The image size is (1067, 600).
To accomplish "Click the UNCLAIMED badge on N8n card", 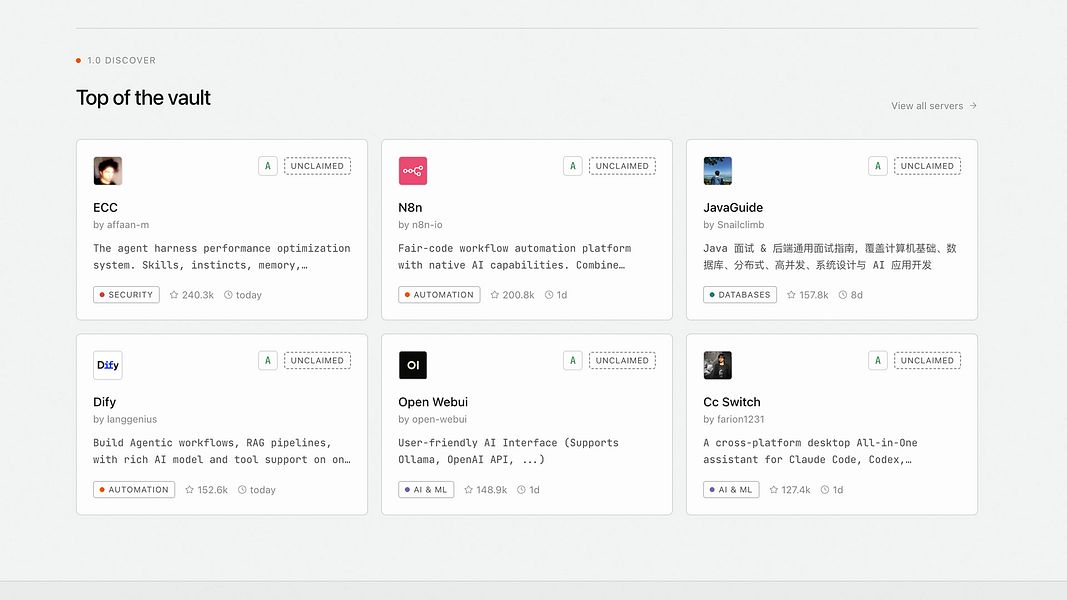I will (622, 166).
